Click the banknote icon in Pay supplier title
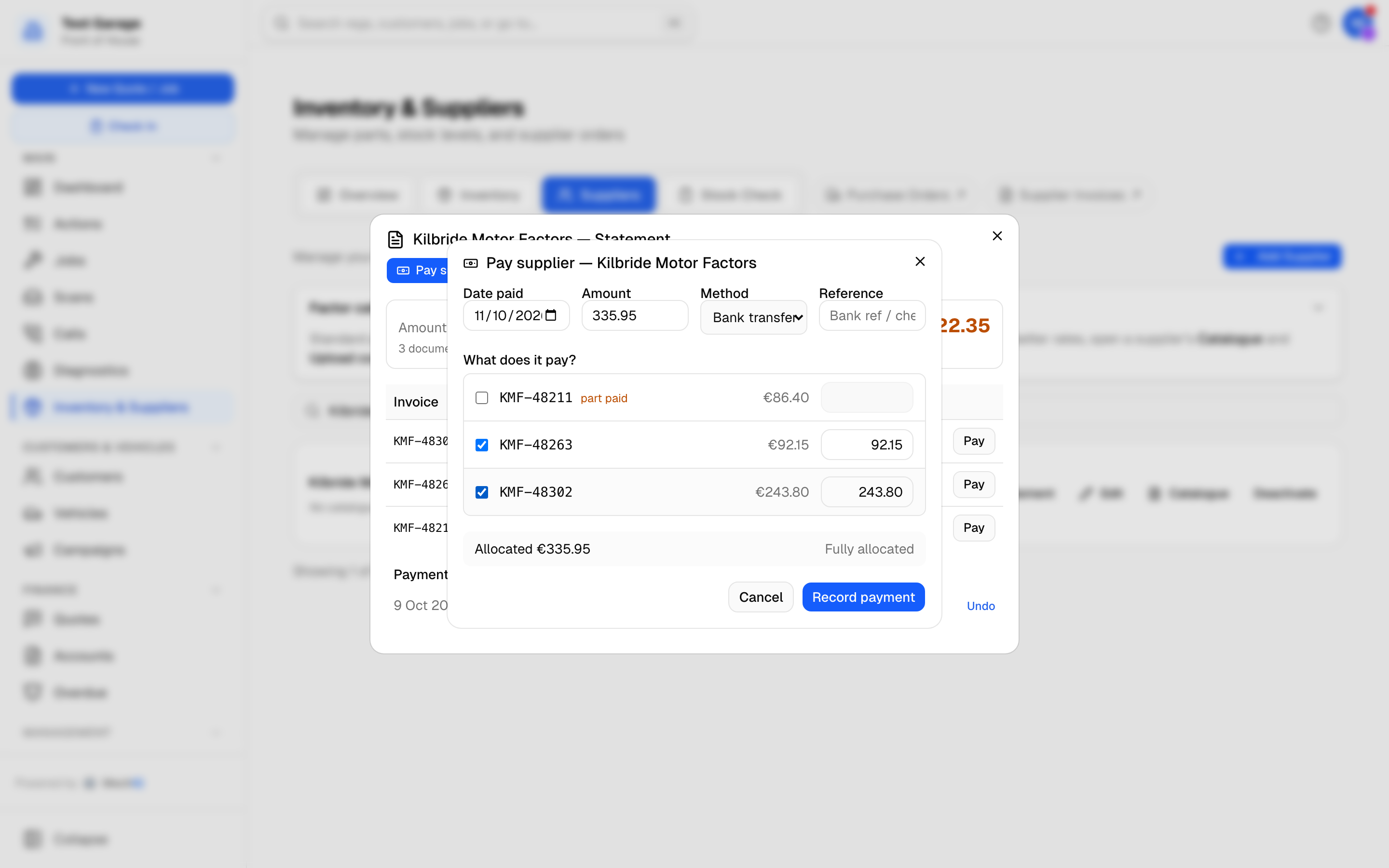The image size is (1389, 868). (x=471, y=263)
